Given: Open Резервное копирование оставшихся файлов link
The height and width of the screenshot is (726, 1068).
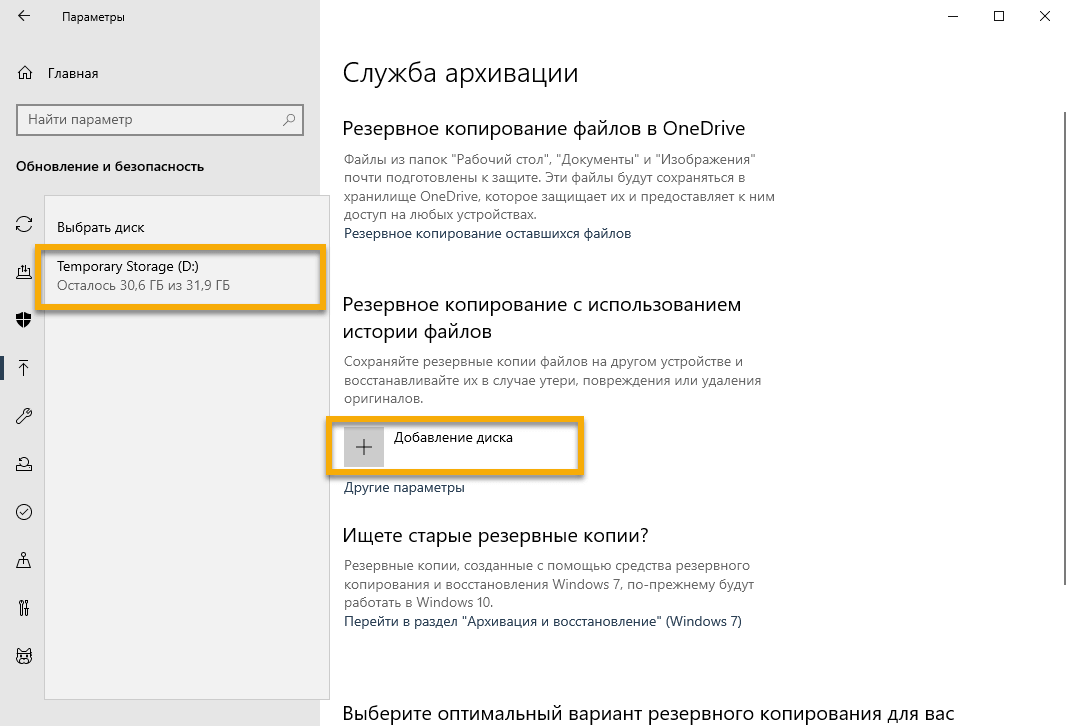Looking at the screenshot, I should pos(487,234).
